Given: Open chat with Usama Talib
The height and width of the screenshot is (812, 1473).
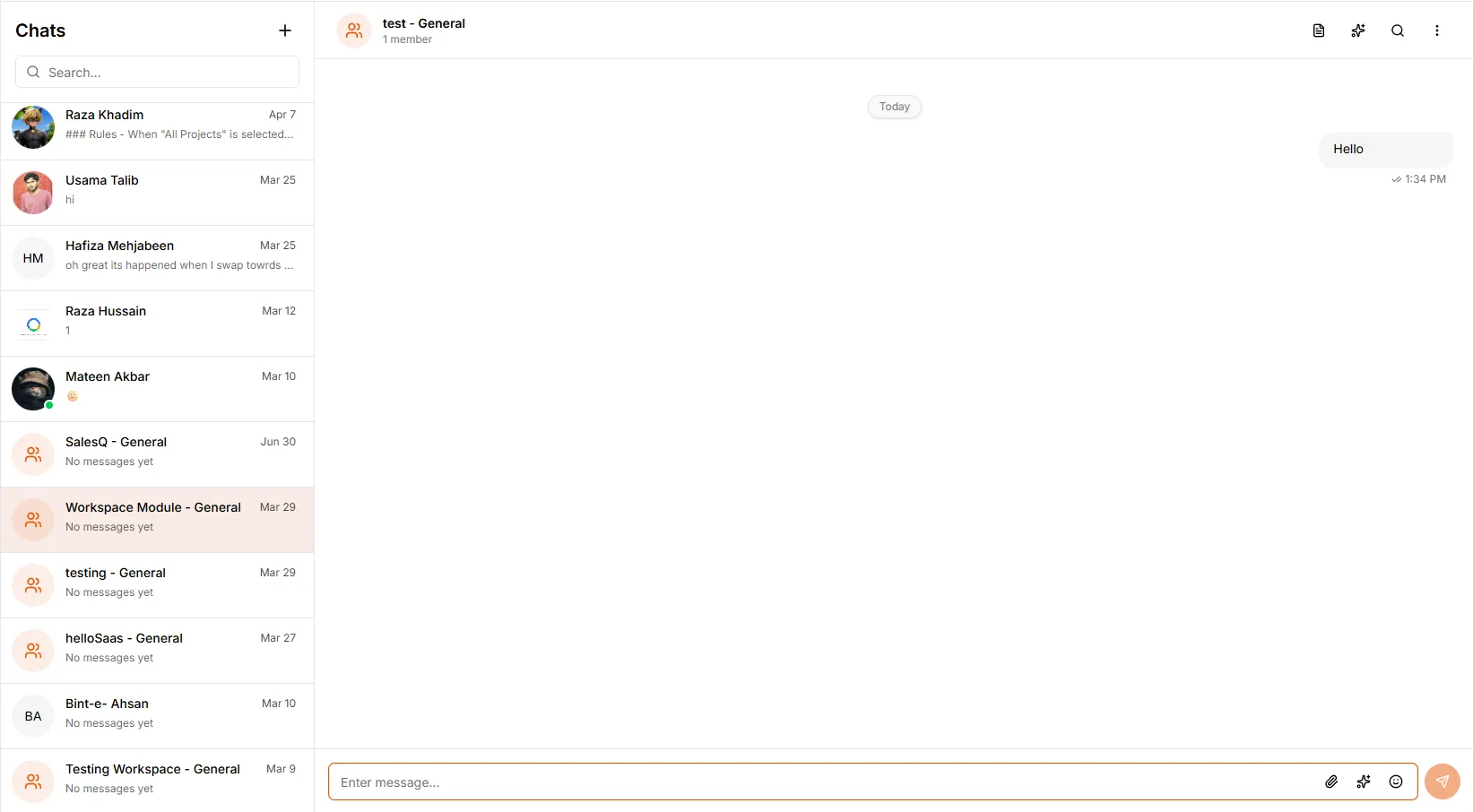Looking at the screenshot, I should click(158, 193).
